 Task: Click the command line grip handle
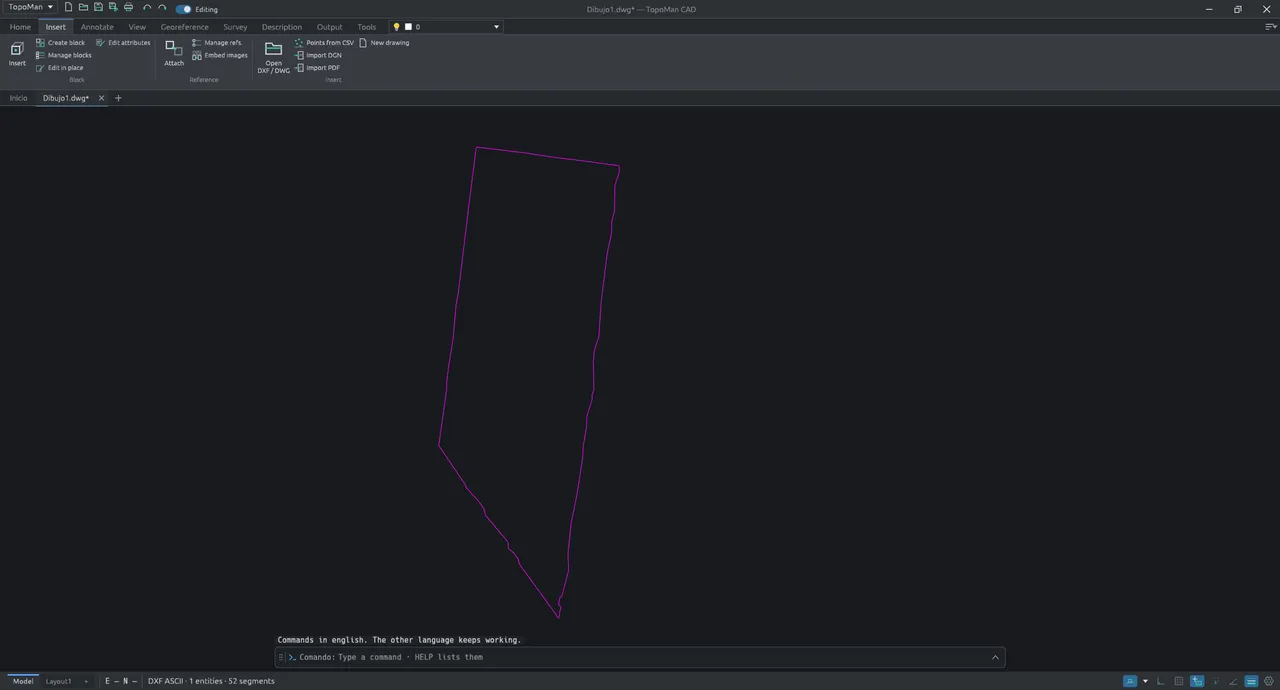point(282,657)
